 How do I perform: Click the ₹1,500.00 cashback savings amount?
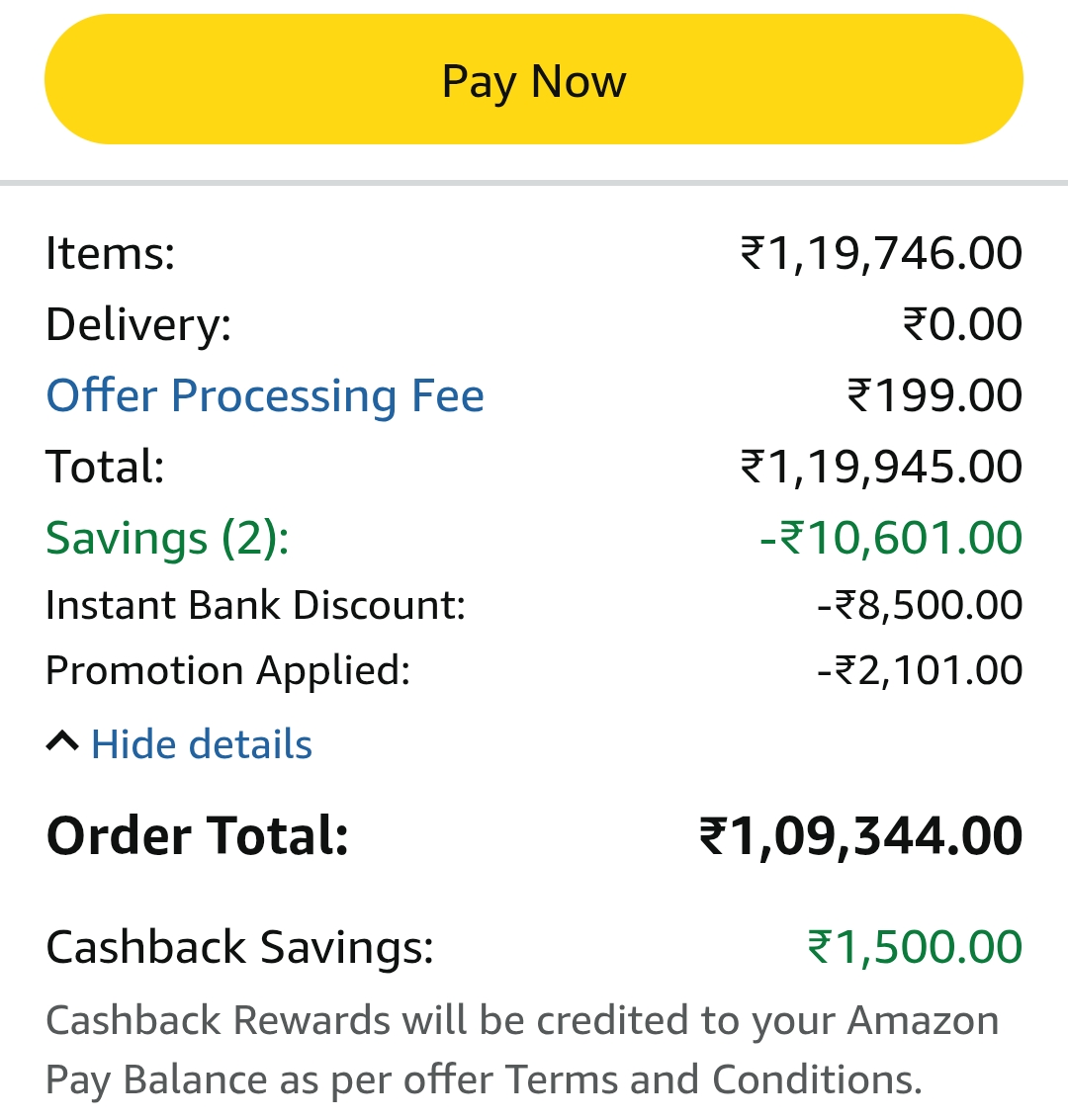(915, 947)
